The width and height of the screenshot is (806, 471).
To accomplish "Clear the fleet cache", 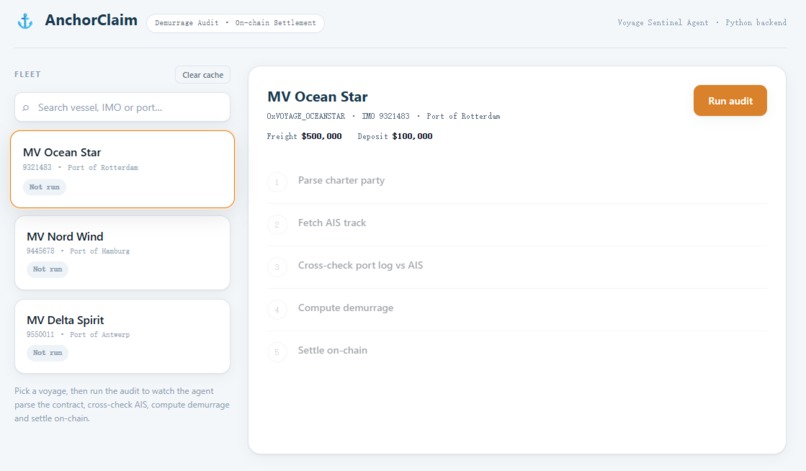I will (x=203, y=75).
